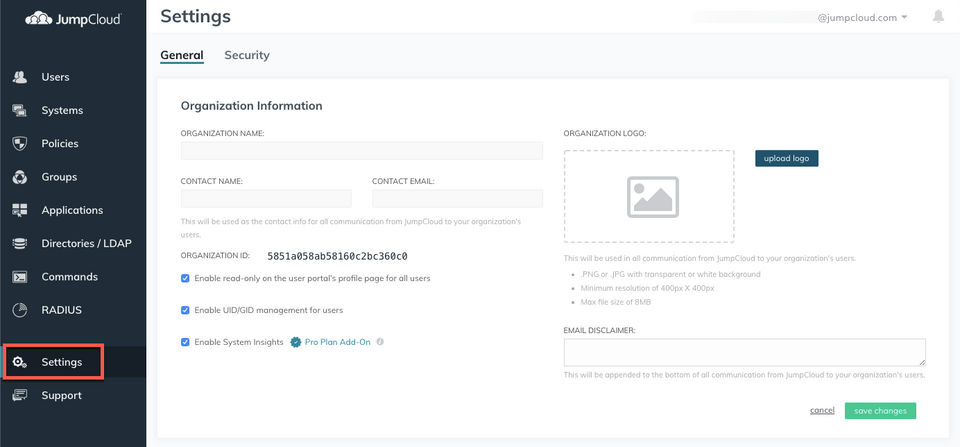Open the RADIUS sidebar icon

pyautogui.click(x=19, y=310)
